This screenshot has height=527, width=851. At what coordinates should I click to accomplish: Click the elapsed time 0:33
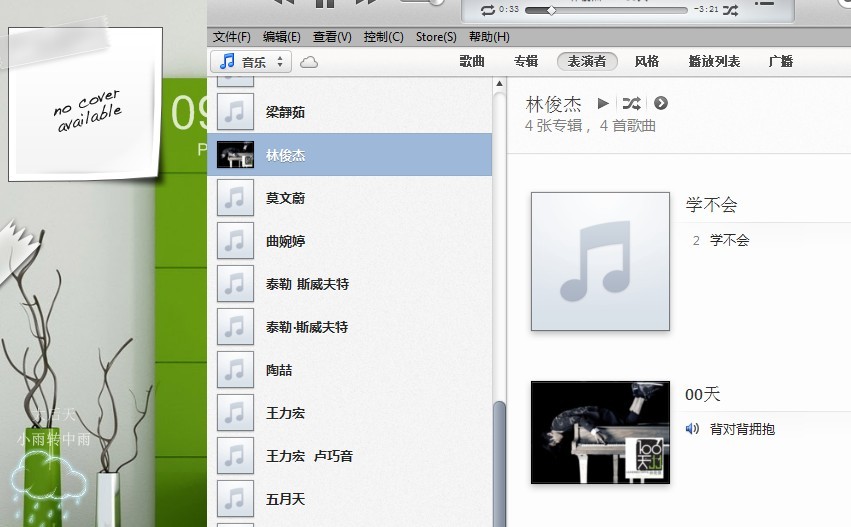[509, 9]
